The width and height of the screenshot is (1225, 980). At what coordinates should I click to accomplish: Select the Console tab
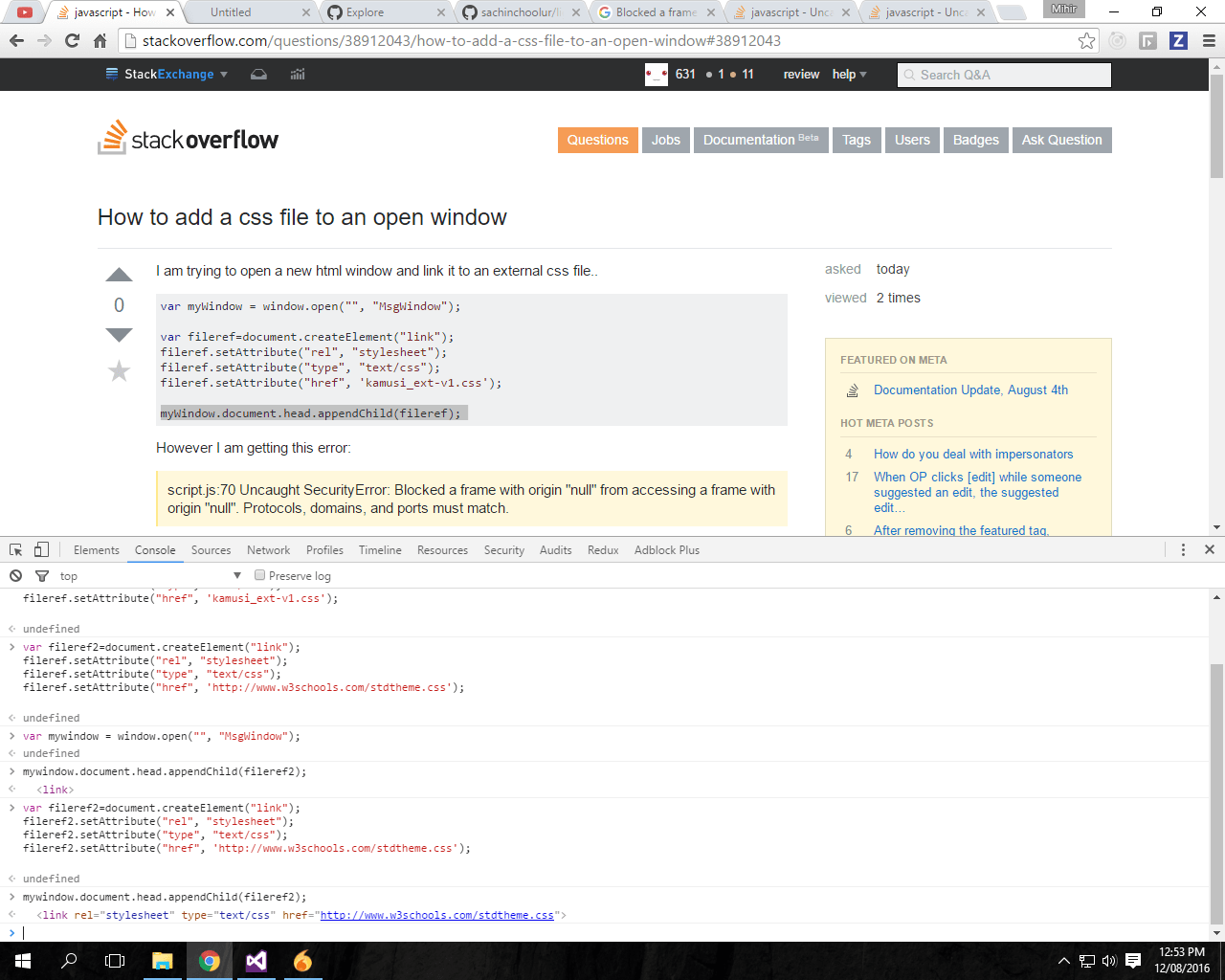pyautogui.click(x=155, y=550)
